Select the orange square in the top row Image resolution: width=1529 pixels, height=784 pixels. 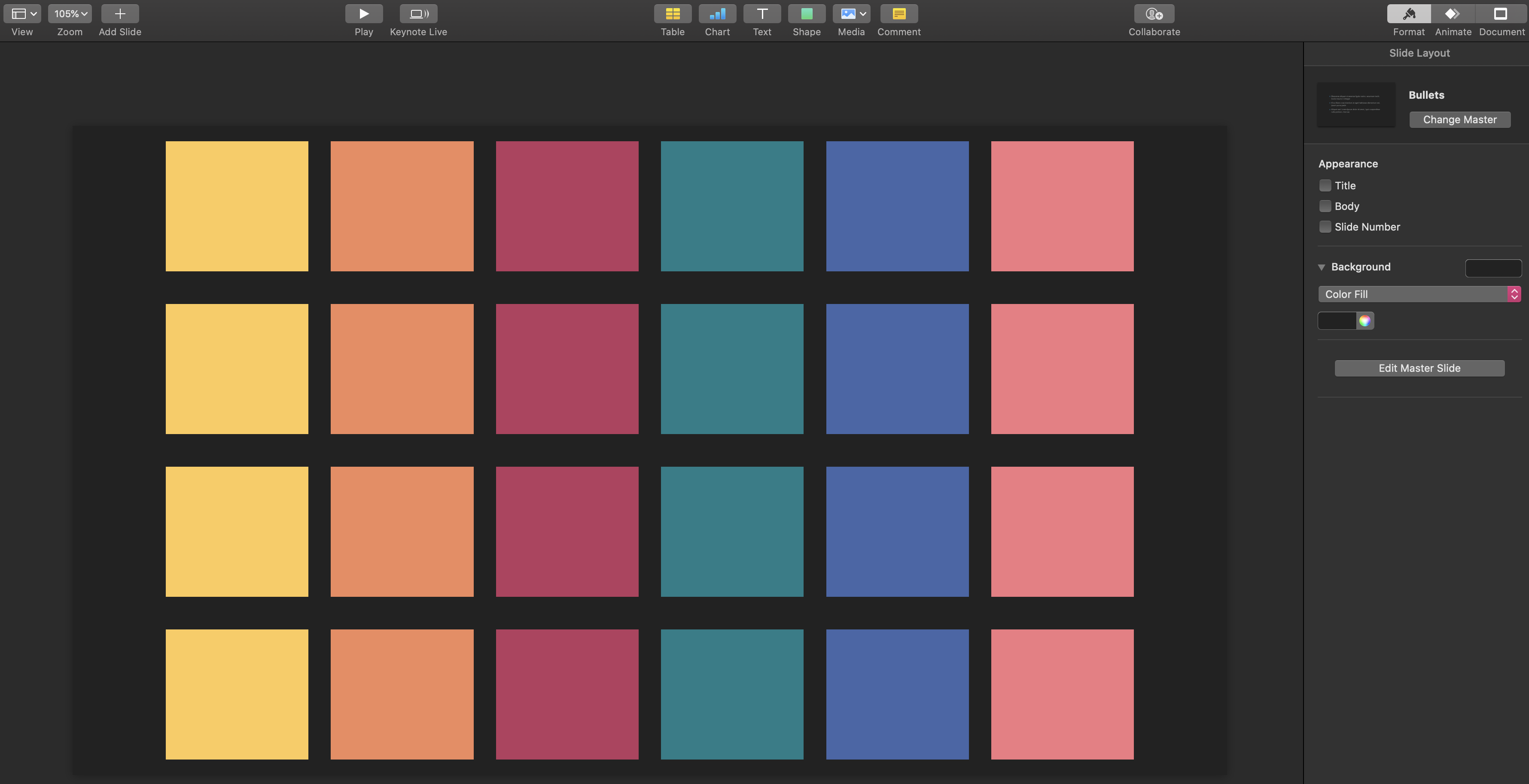pos(402,206)
